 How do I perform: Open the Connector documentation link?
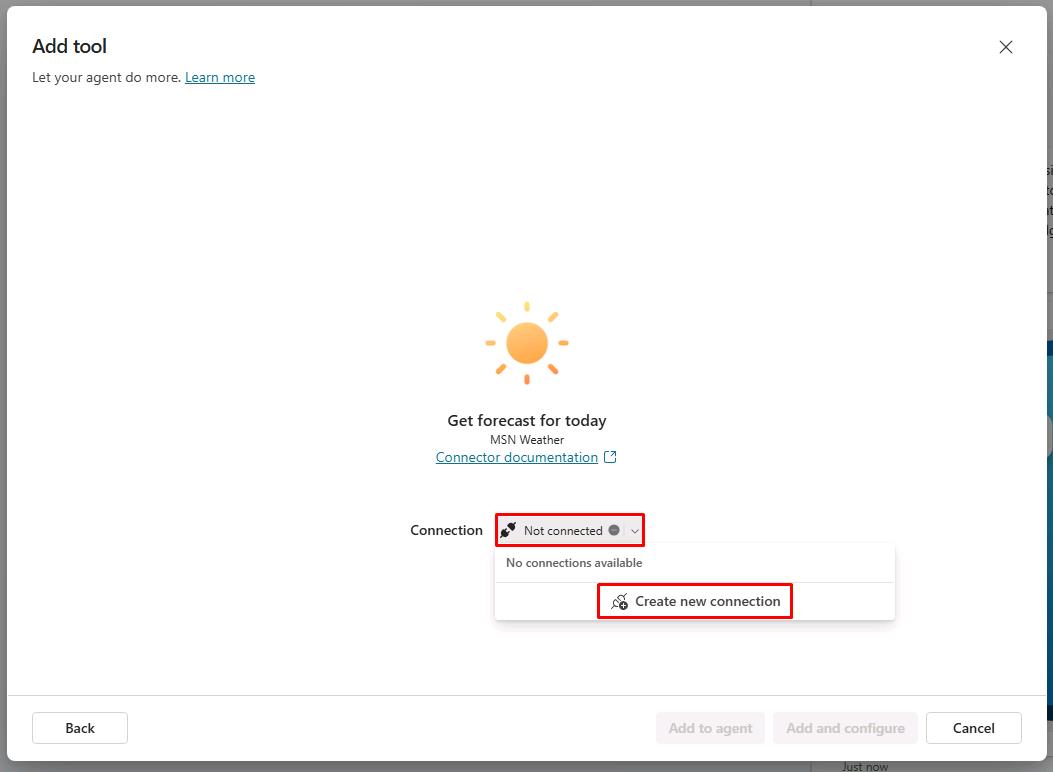516,457
